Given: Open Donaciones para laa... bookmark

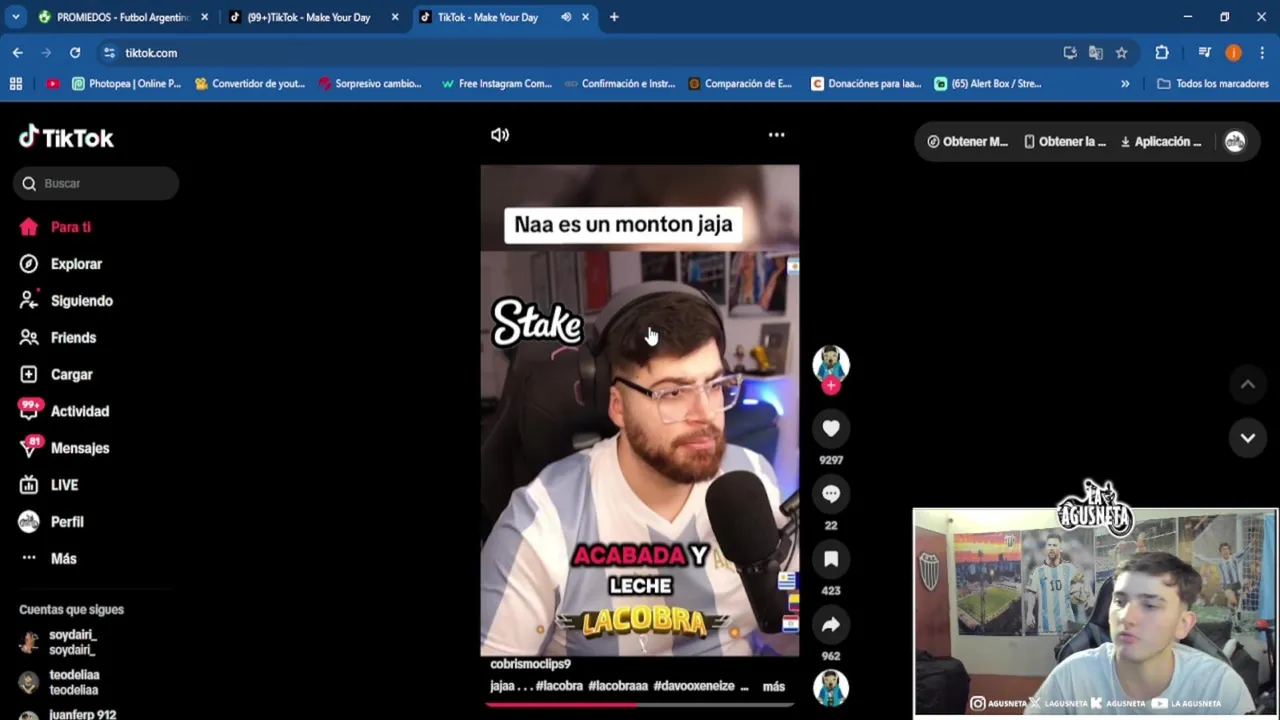Looking at the screenshot, I should 866,84.
